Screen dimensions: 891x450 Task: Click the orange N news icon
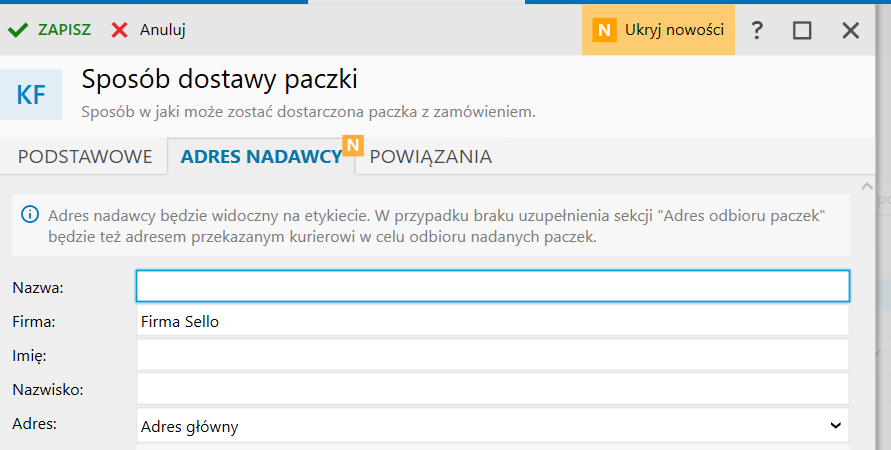[603, 30]
